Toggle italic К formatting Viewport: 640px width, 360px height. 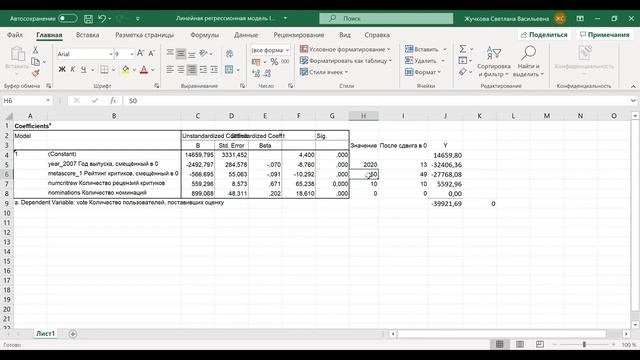73,70
